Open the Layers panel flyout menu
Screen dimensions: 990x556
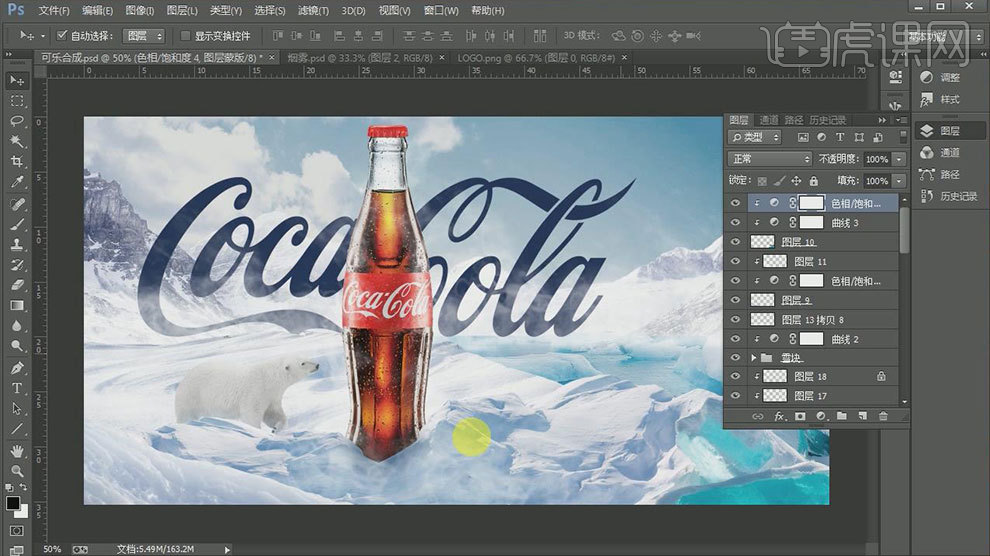(x=900, y=120)
